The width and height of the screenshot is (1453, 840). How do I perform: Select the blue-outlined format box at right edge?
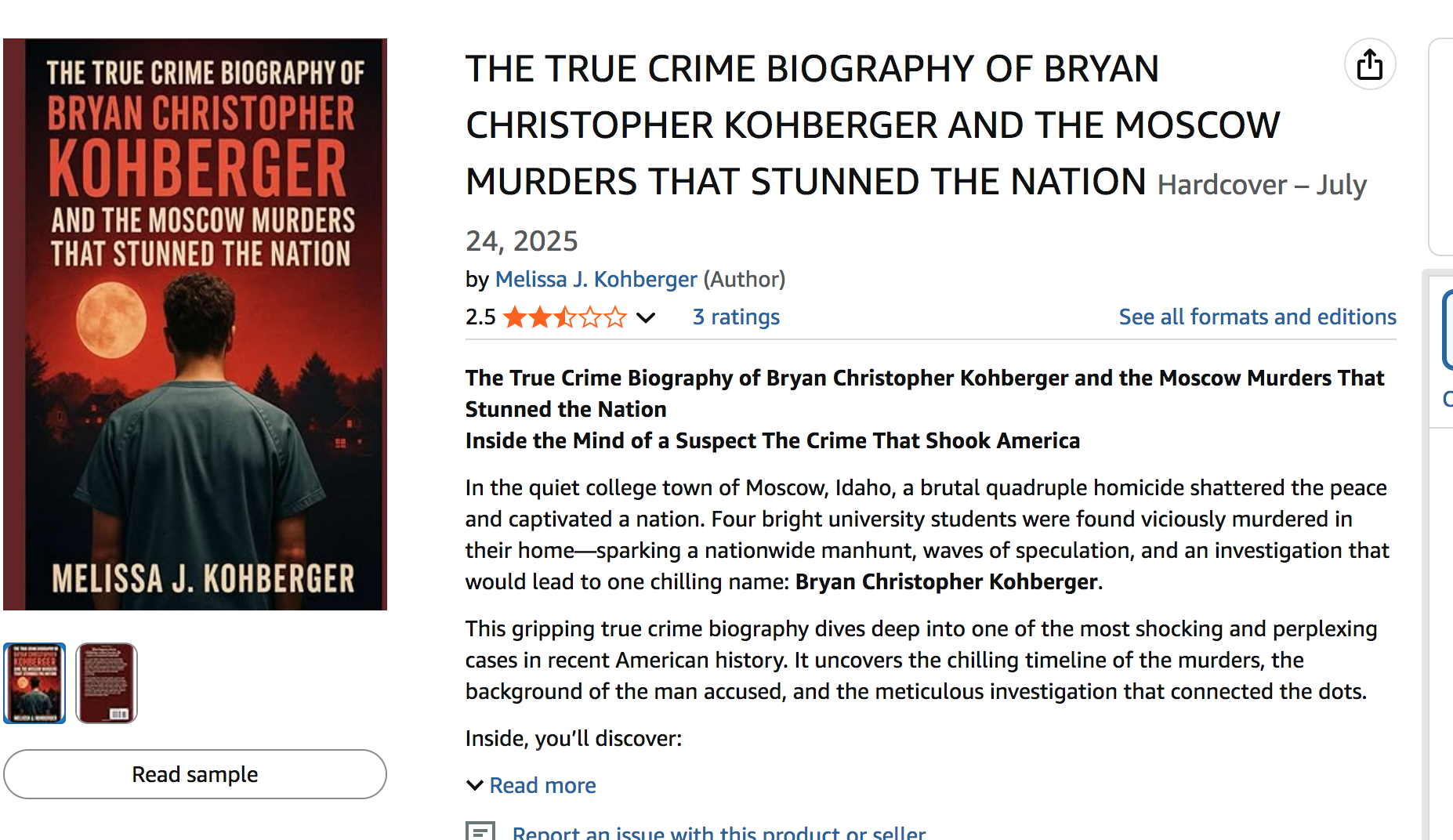click(1448, 329)
